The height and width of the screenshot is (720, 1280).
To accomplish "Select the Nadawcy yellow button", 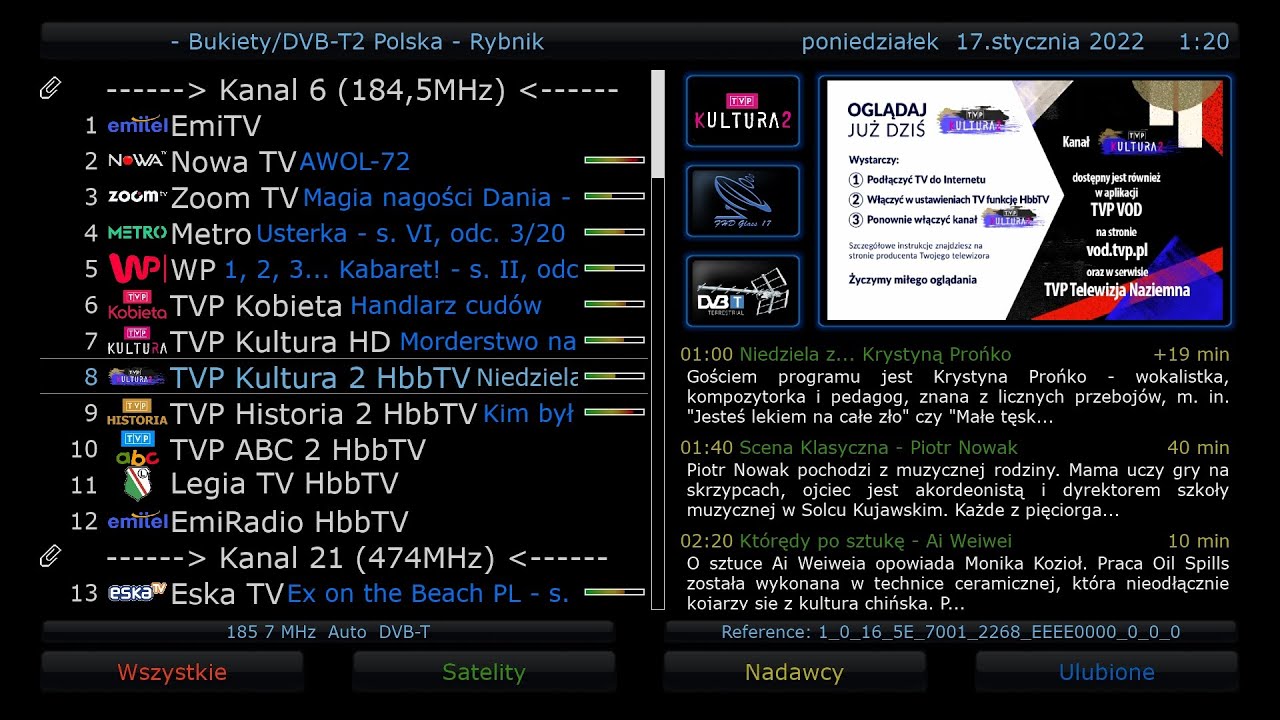I will 795,672.
